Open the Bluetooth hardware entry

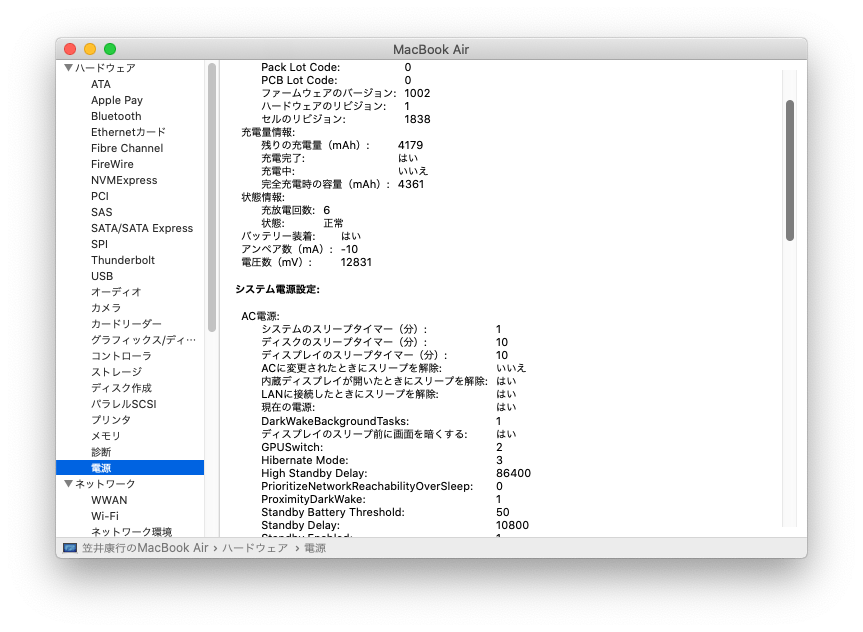tap(116, 116)
